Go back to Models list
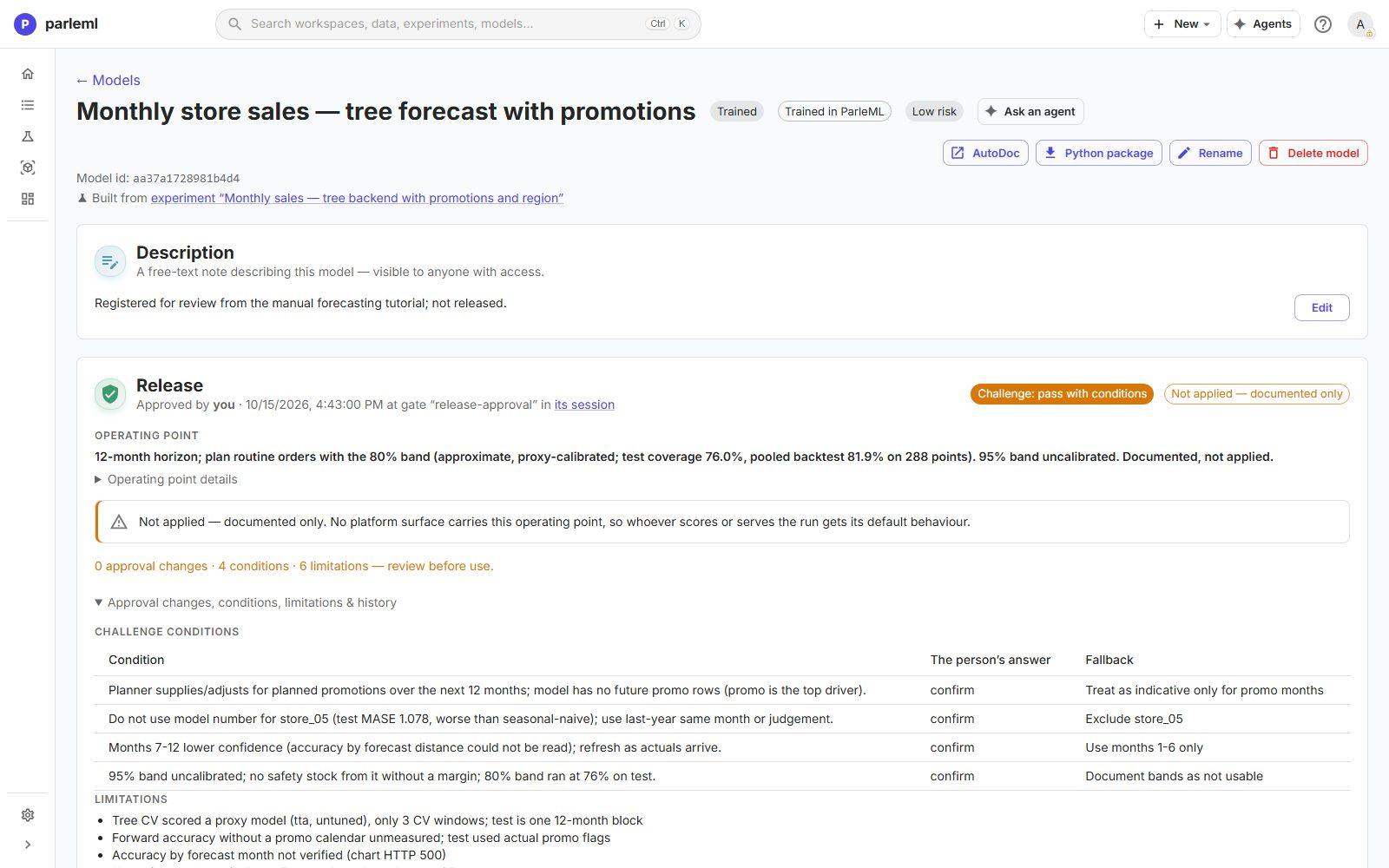The height and width of the screenshot is (868, 1389). pyautogui.click(x=108, y=80)
